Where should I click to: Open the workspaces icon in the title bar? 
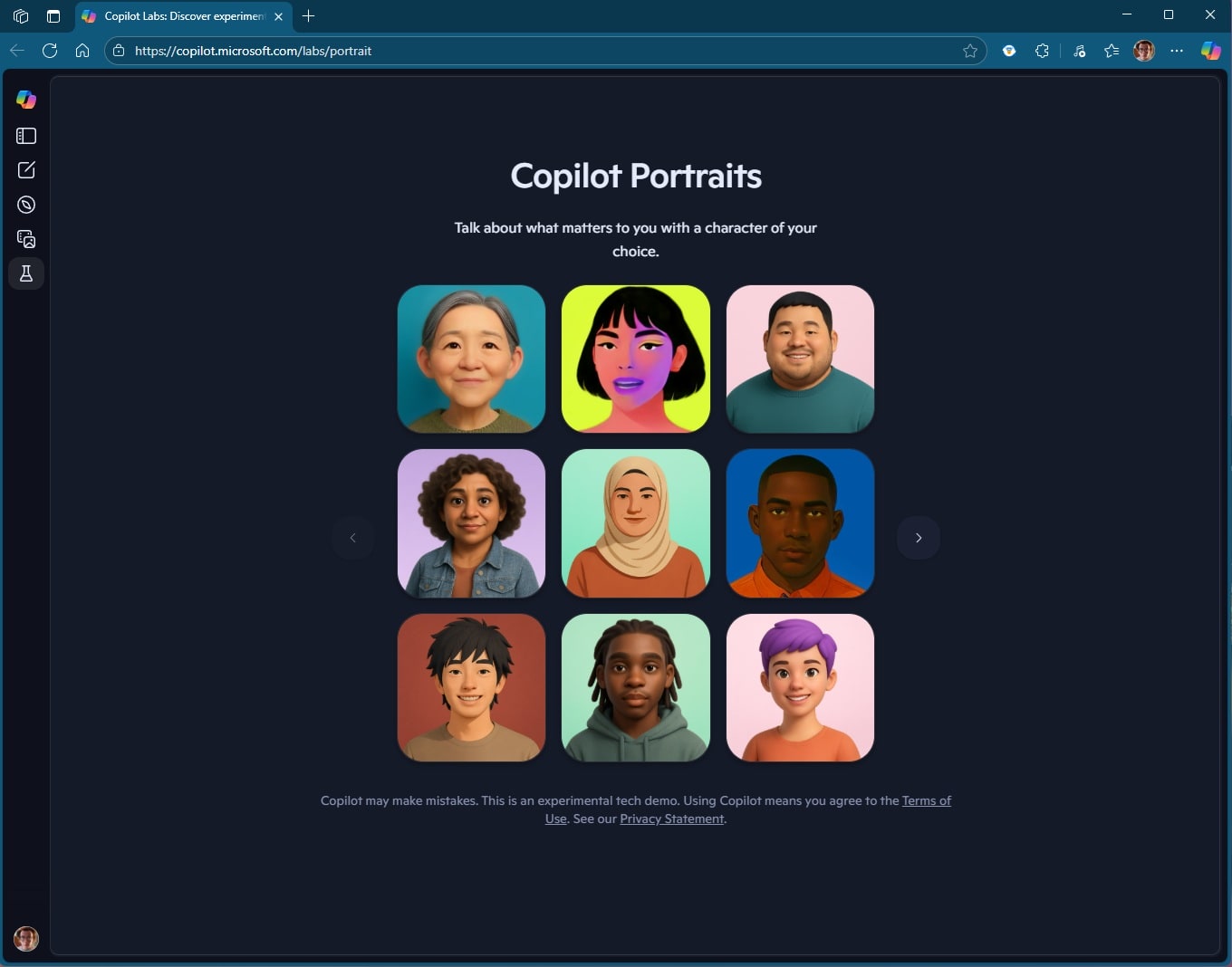[x=21, y=15]
